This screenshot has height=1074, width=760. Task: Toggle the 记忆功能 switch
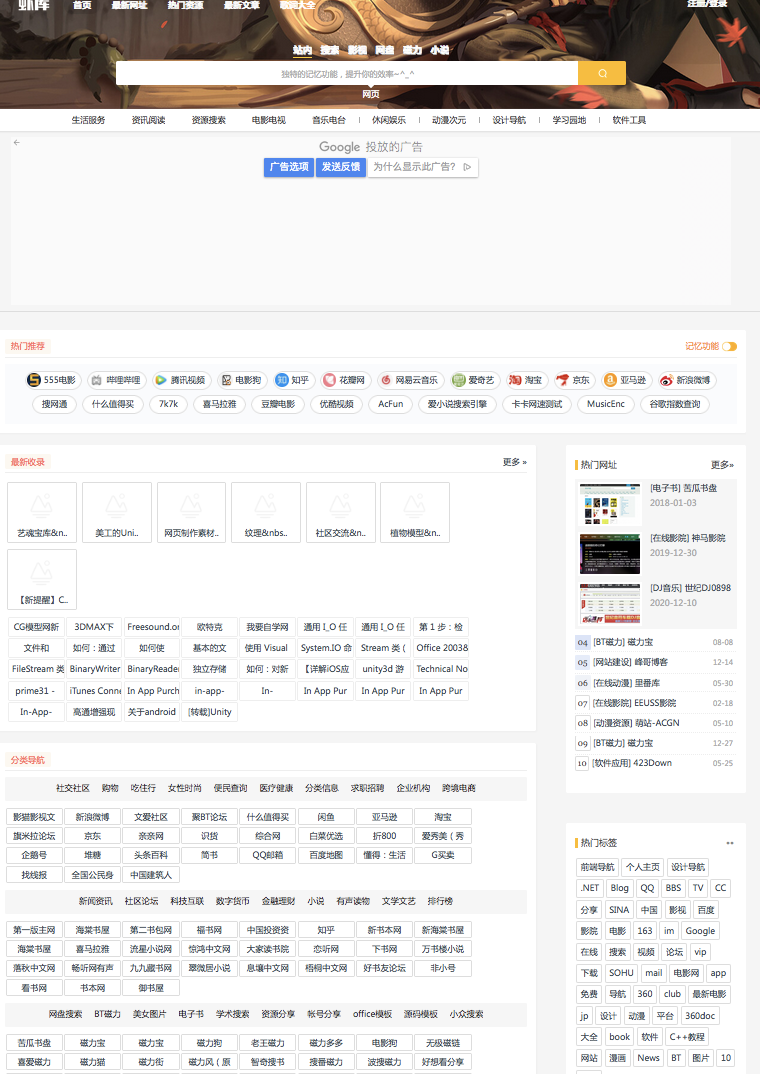point(729,347)
